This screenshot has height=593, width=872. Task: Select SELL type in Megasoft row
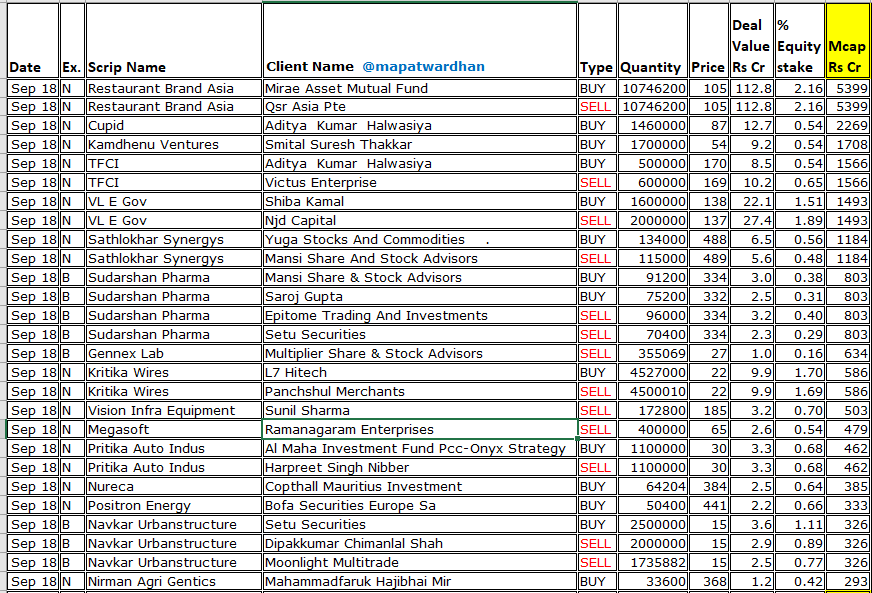click(597, 429)
